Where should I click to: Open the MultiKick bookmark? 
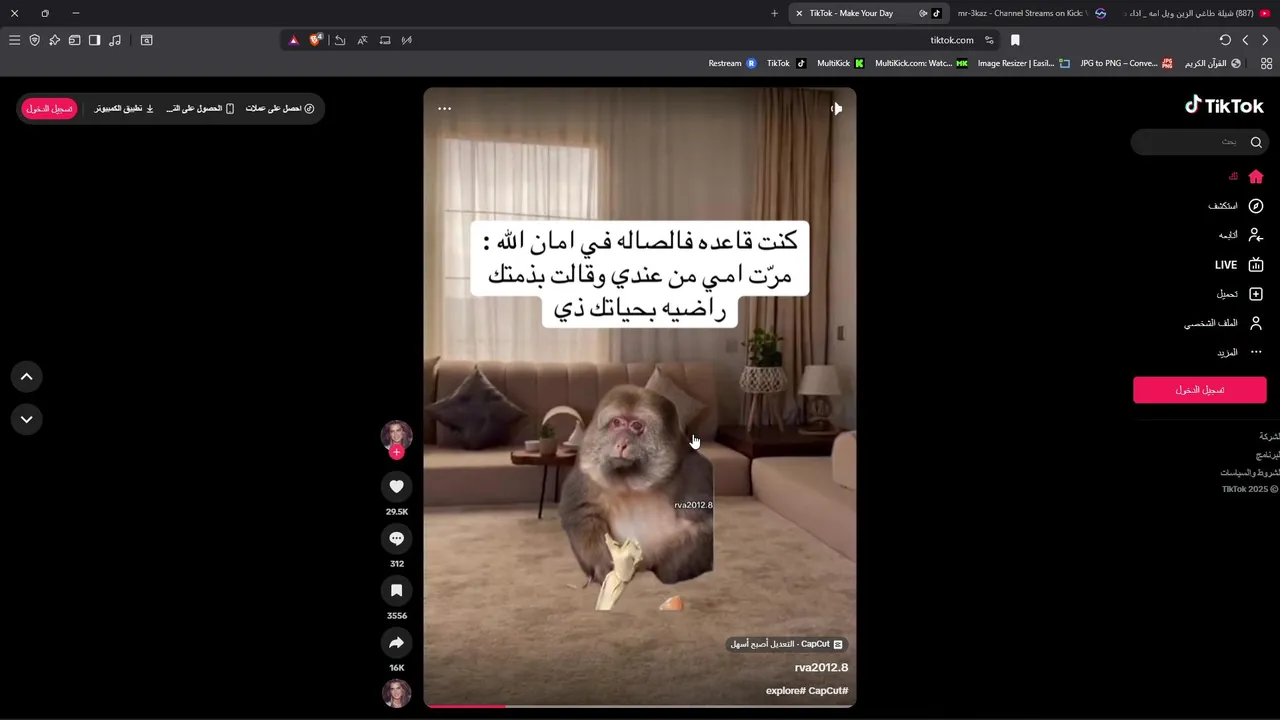pos(840,63)
